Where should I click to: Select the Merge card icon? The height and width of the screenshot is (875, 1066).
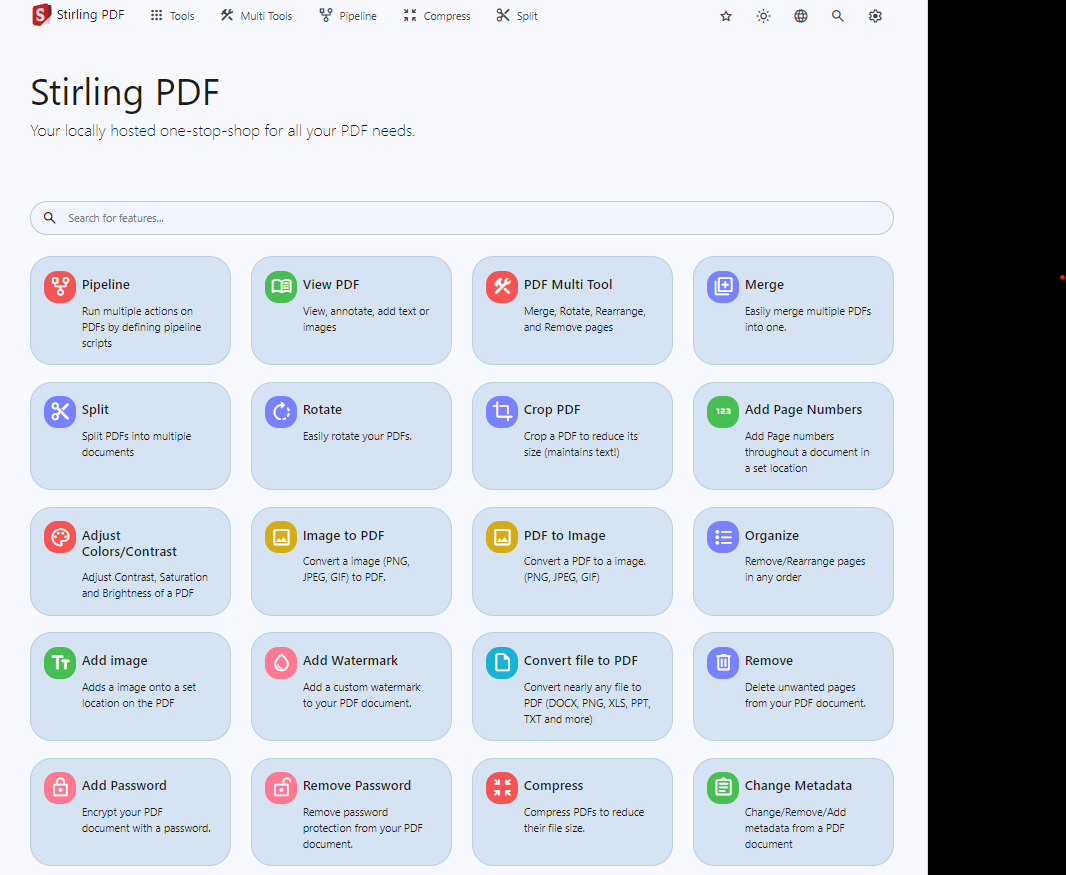(723, 287)
